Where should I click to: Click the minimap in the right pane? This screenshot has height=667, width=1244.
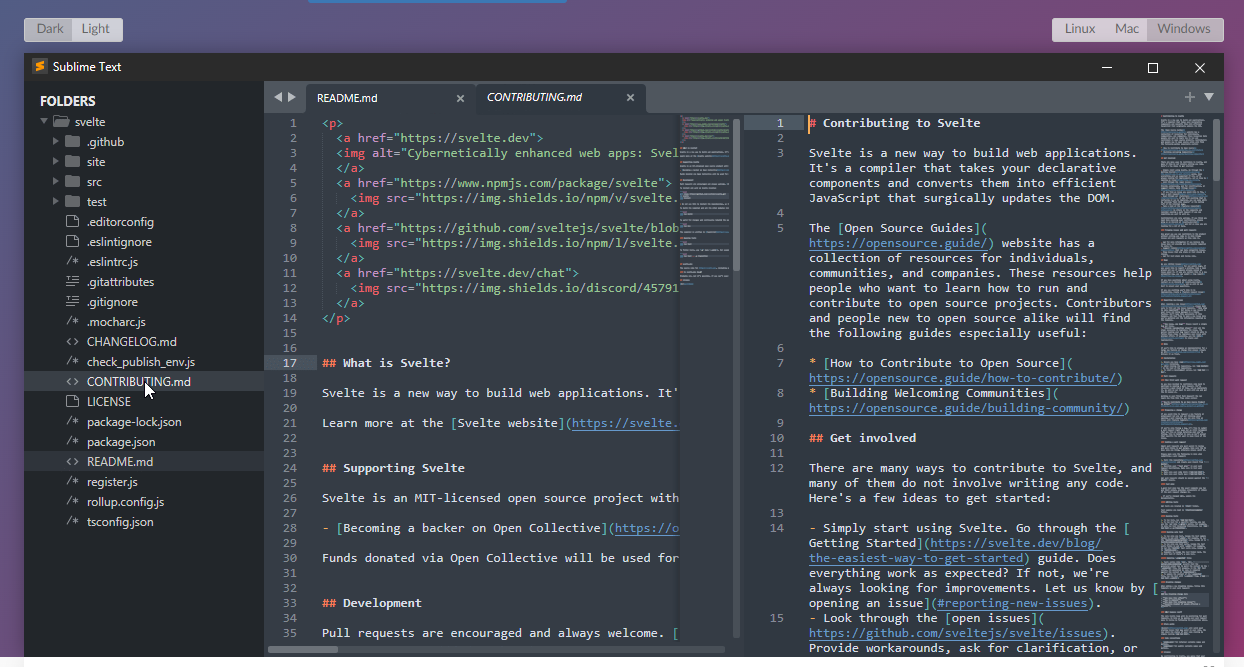click(1184, 380)
